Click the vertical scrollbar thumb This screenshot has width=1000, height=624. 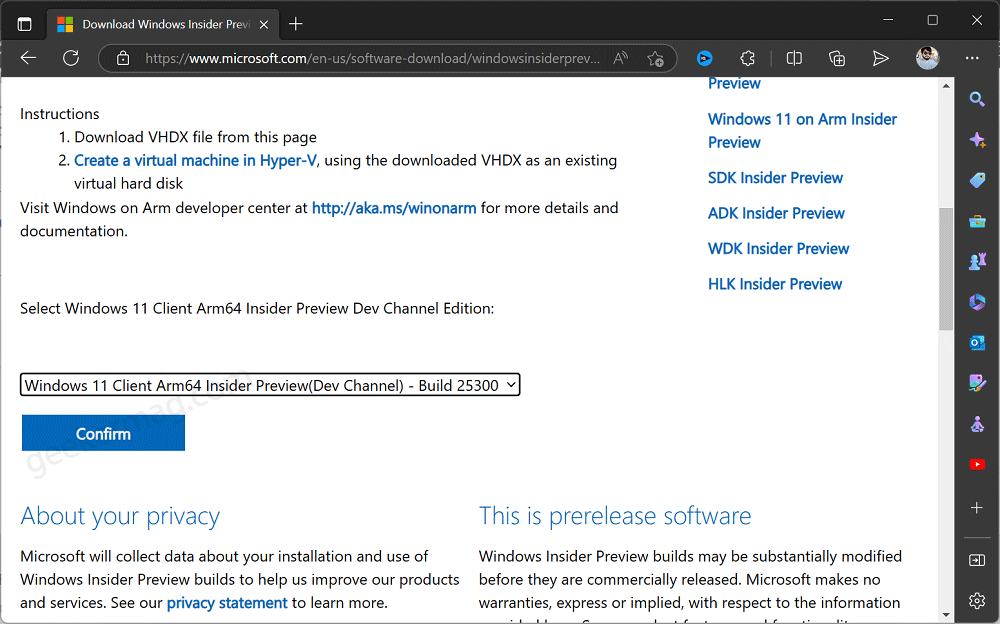[x=946, y=269]
